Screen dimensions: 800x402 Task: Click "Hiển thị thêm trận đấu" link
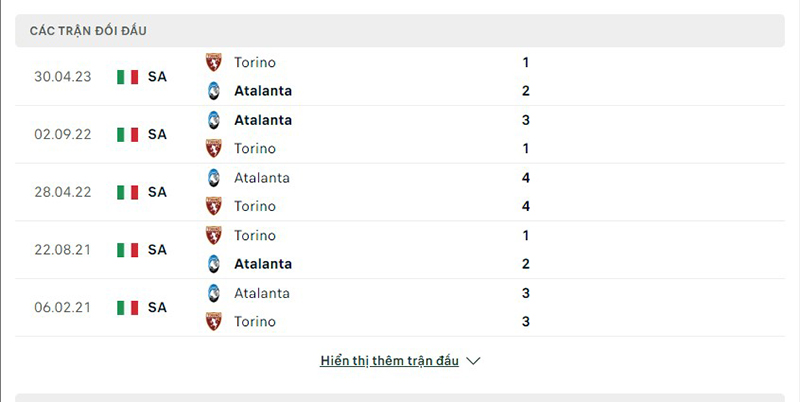390,361
